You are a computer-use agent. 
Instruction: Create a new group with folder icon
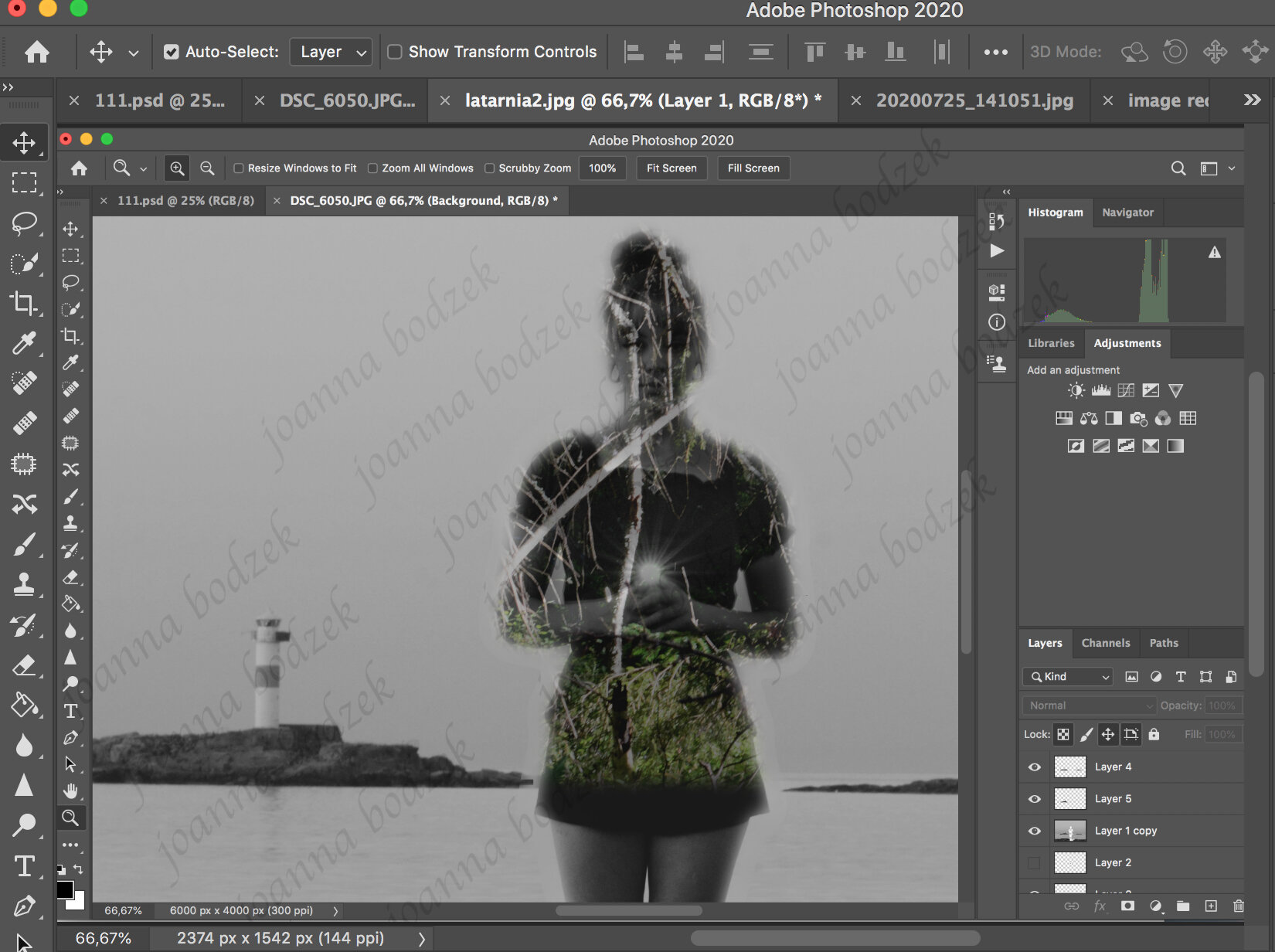point(1183,906)
